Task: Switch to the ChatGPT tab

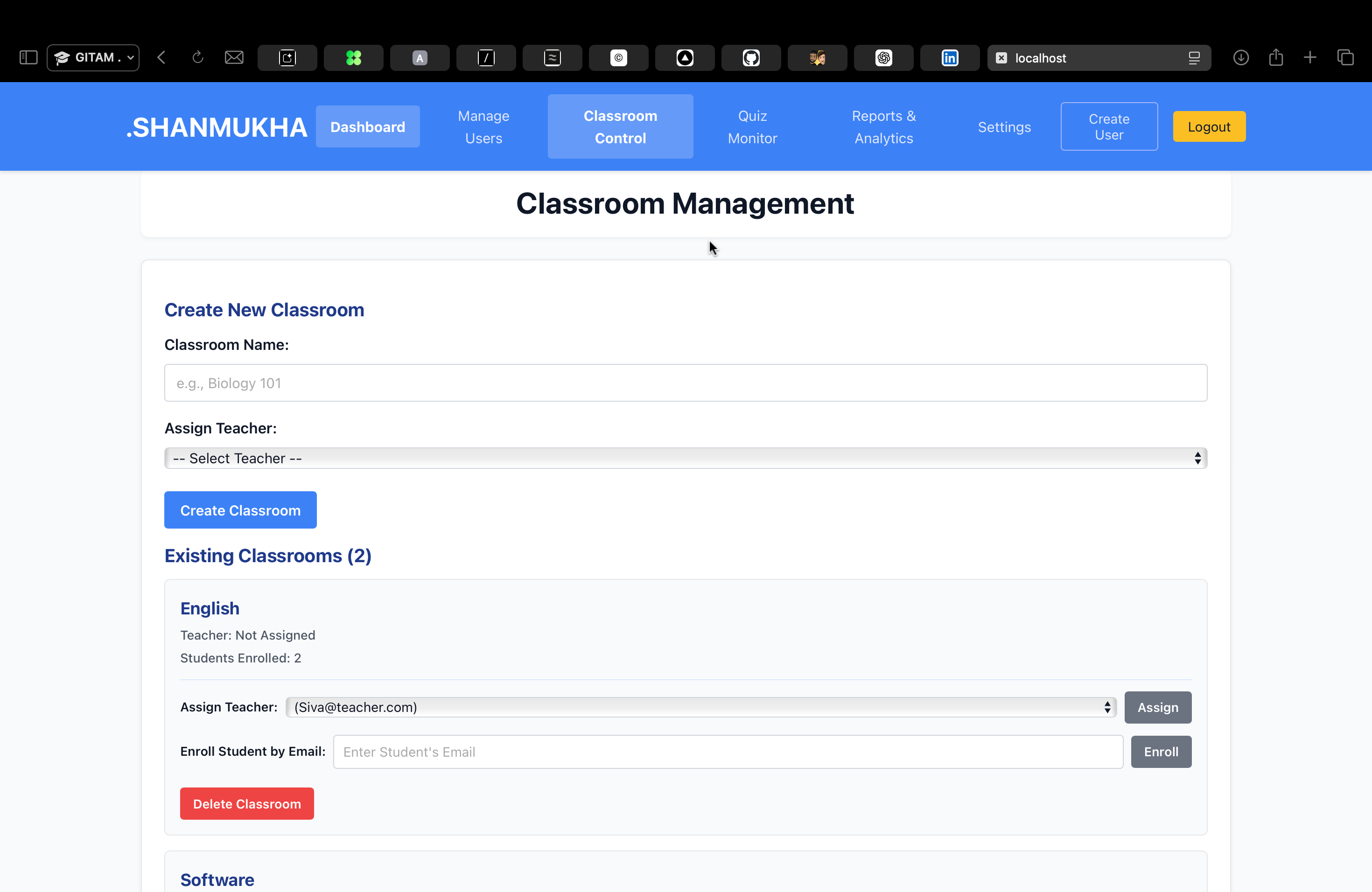Action: (x=883, y=58)
